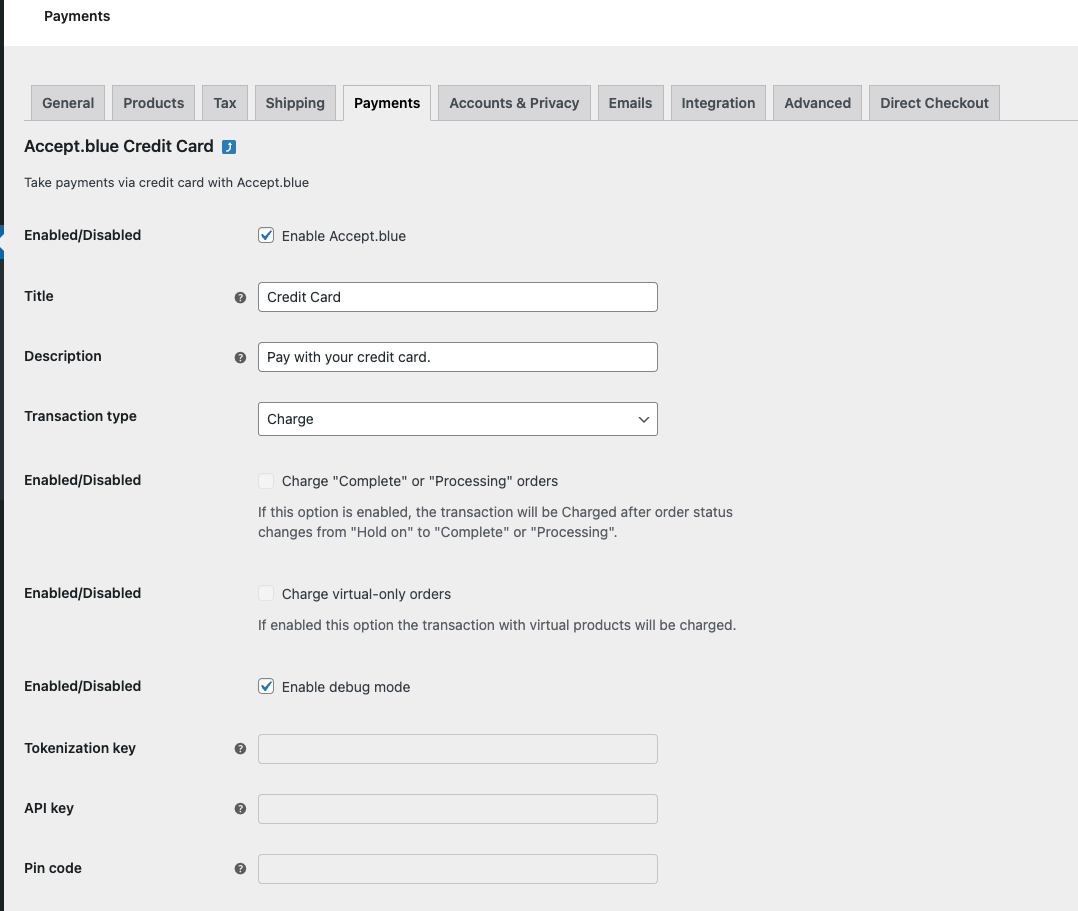Open the Transaction type dropdown
This screenshot has width=1078, height=911.
tap(457, 419)
